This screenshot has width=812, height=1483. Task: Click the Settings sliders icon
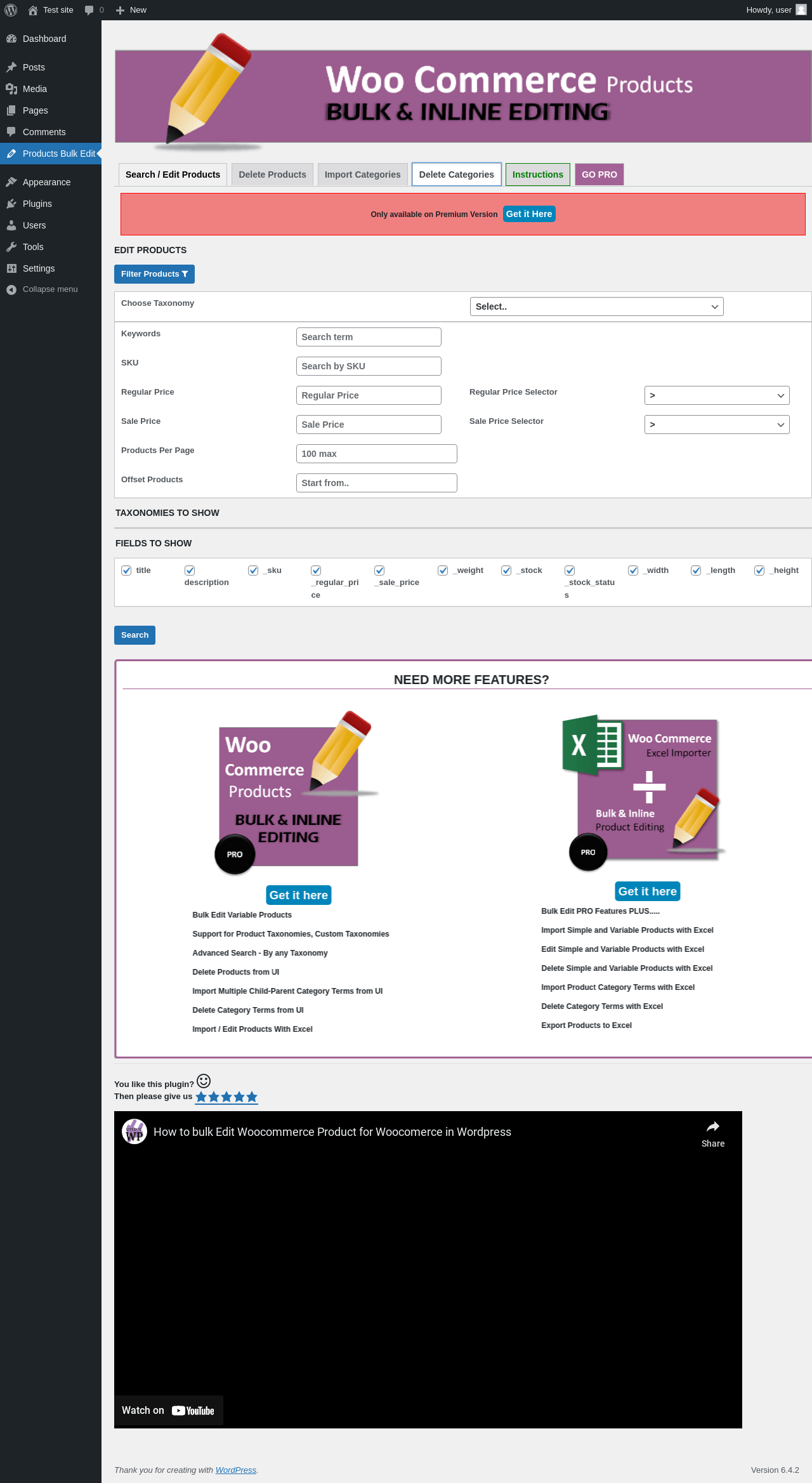point(11,268)
